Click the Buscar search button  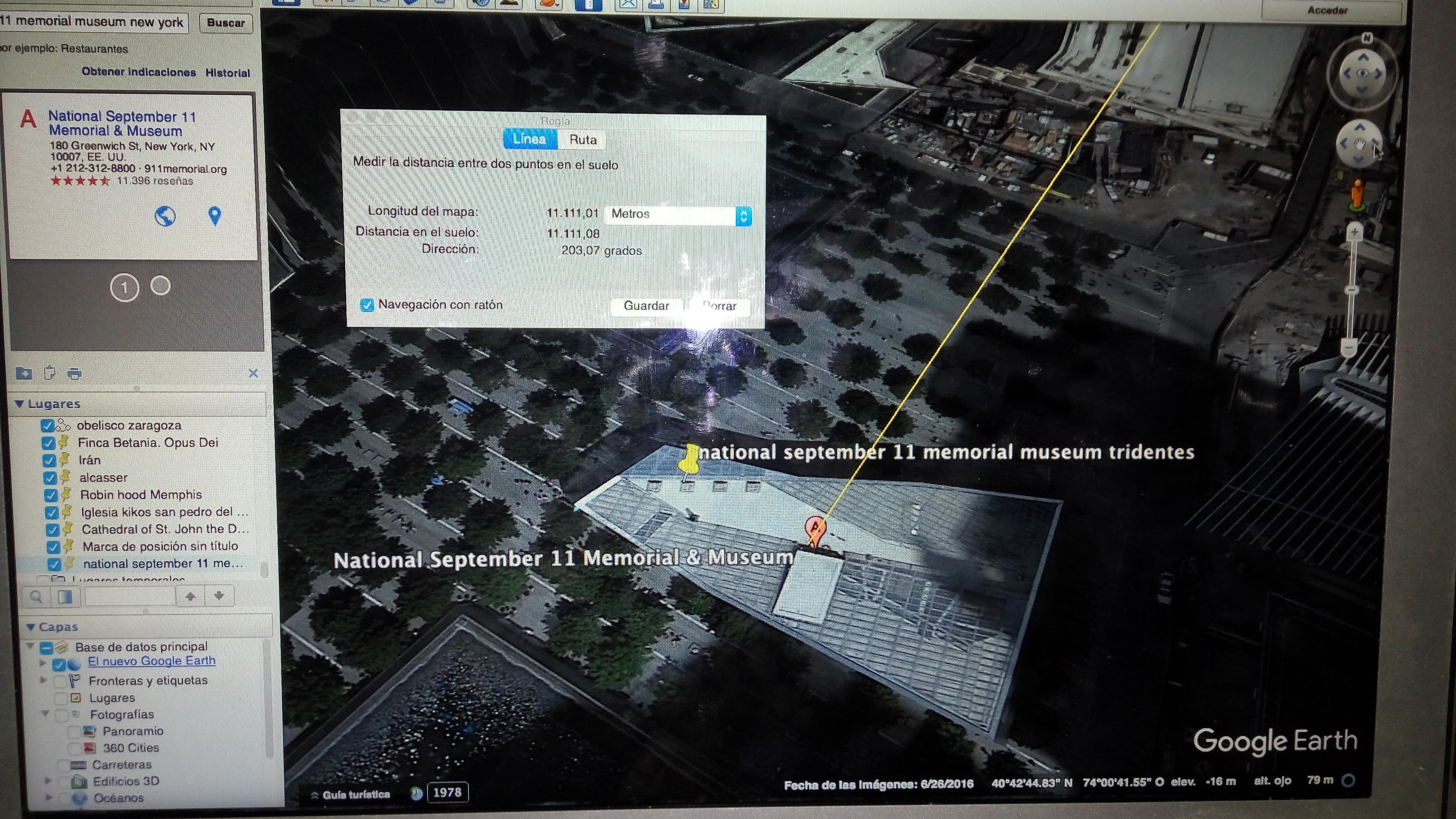[226, 23]
